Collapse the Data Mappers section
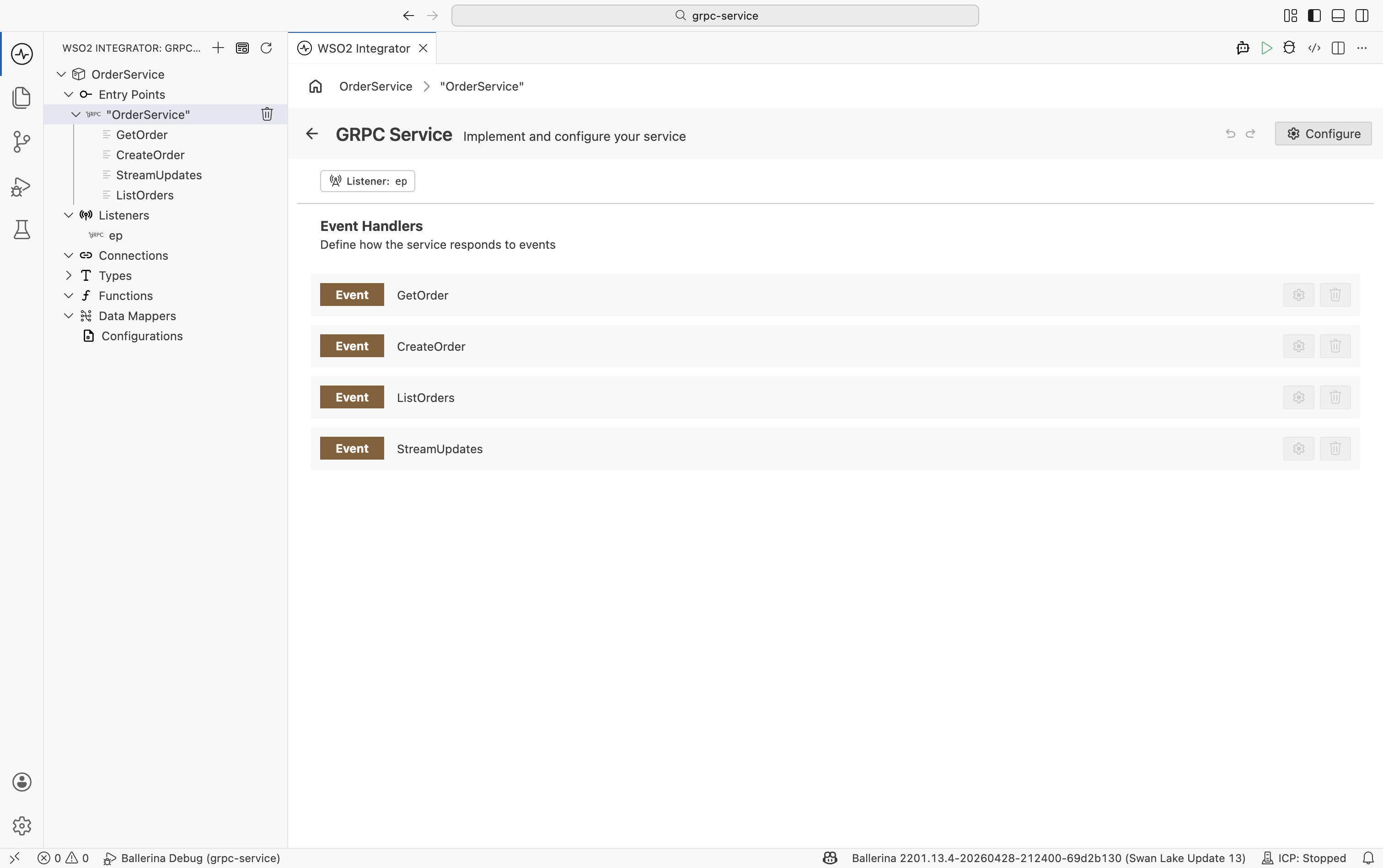This screenshot has height=868, width=1383. 68,315
